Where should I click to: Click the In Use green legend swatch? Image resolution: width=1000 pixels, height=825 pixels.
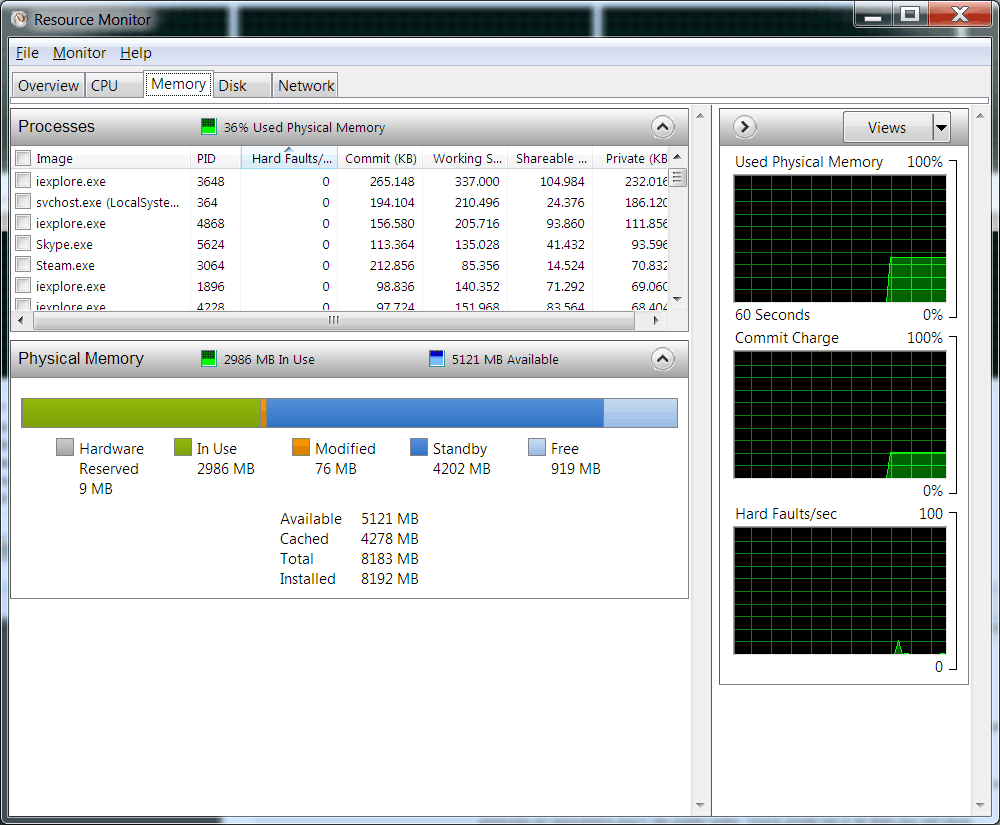[182, 447]
